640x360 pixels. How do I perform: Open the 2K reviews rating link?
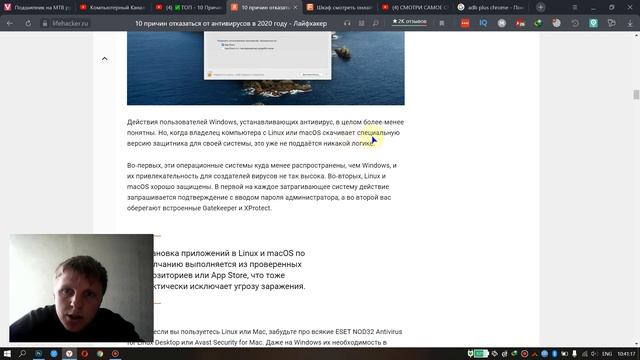[409, 22]
